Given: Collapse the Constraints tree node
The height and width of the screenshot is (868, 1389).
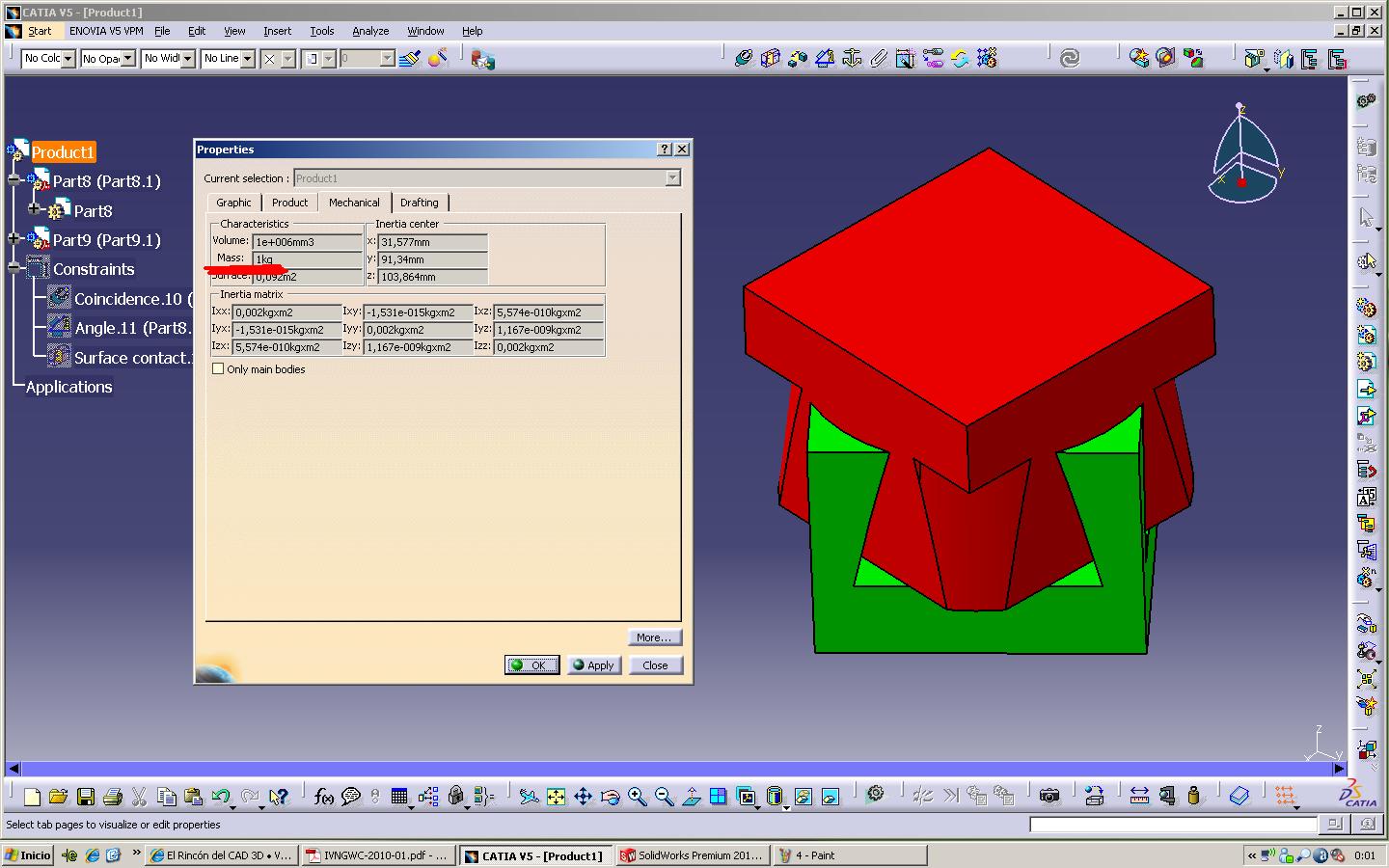Looking at the screenshot, I should pyautogui.click(x=14, y=268).
